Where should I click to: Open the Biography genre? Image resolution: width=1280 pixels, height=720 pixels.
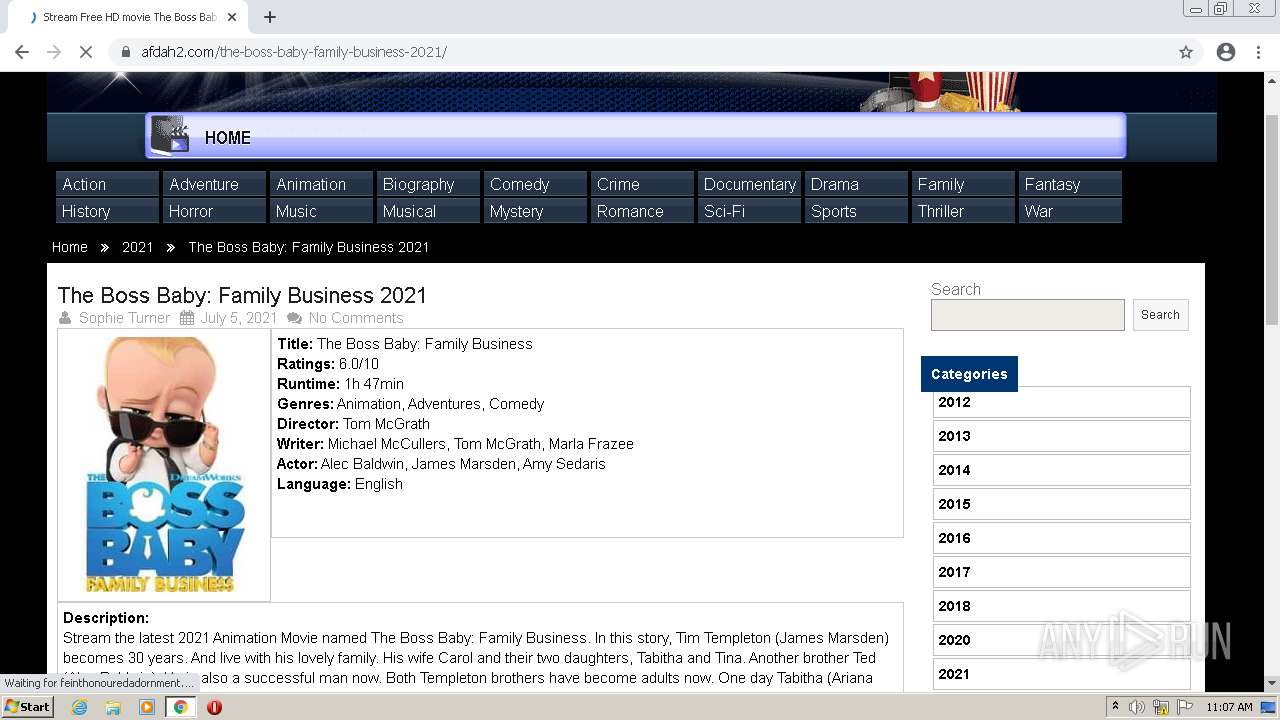point(428,184)
